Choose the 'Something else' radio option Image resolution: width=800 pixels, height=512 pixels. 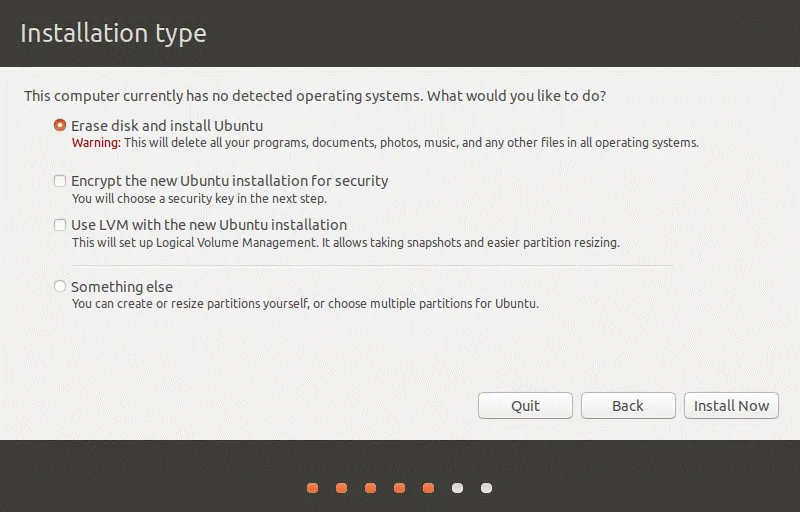pos(61,287)
